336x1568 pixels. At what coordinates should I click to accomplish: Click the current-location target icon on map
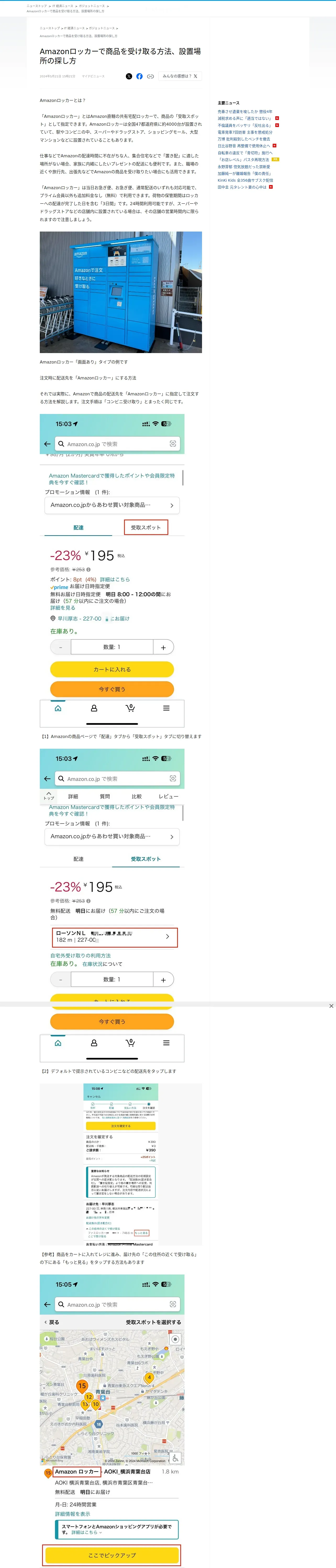pos(175,1339)
